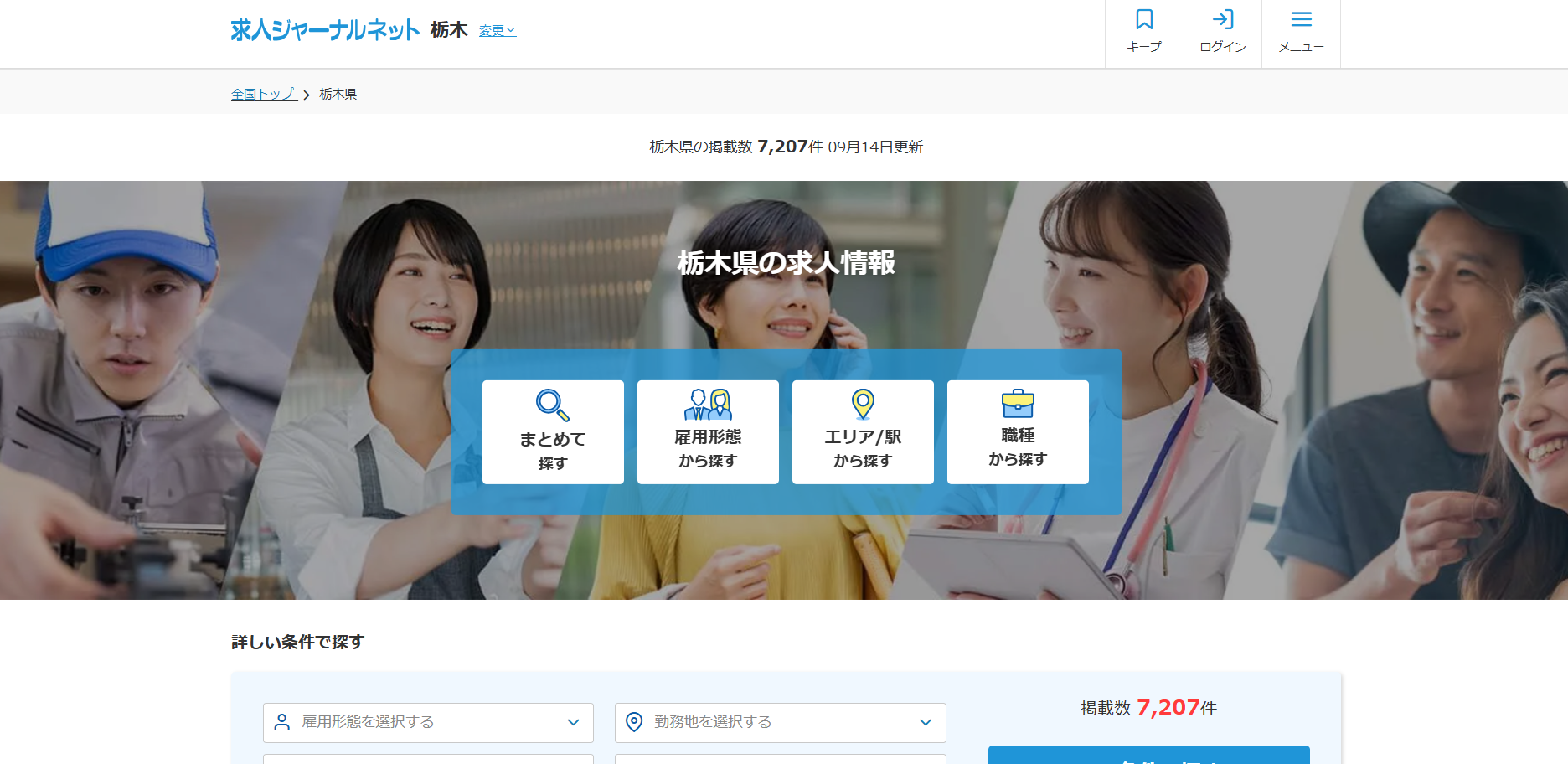Click the login arrow icon
Screen dimensions: 1568x764
(1223, 20)
